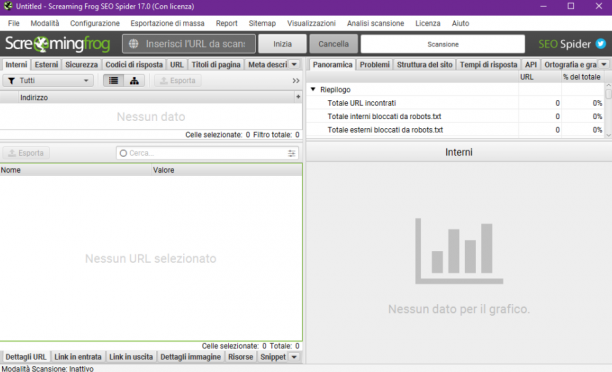
Task: Open Esportazione di massa menu
Action: [x=167, y=23]
